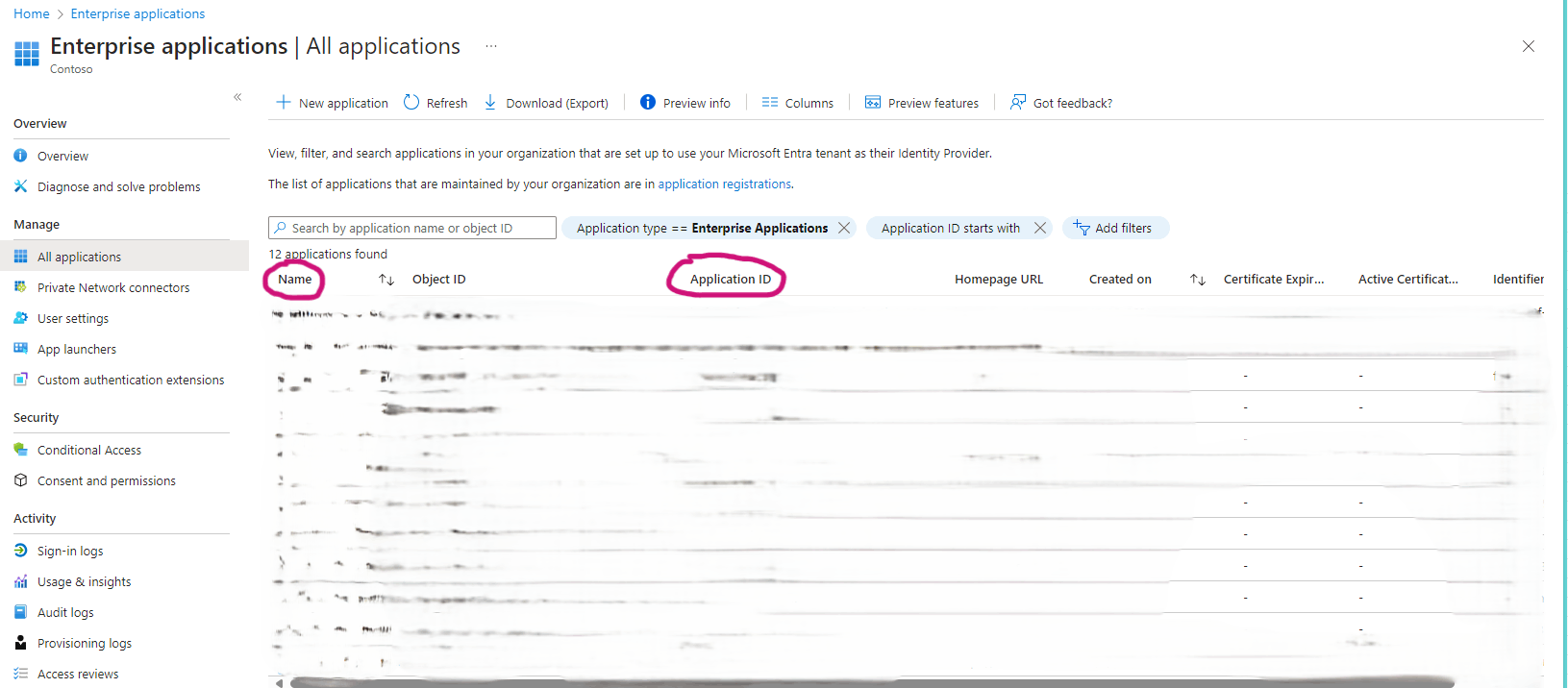
Task: Open New application
Action: click(x=333, y=103)
